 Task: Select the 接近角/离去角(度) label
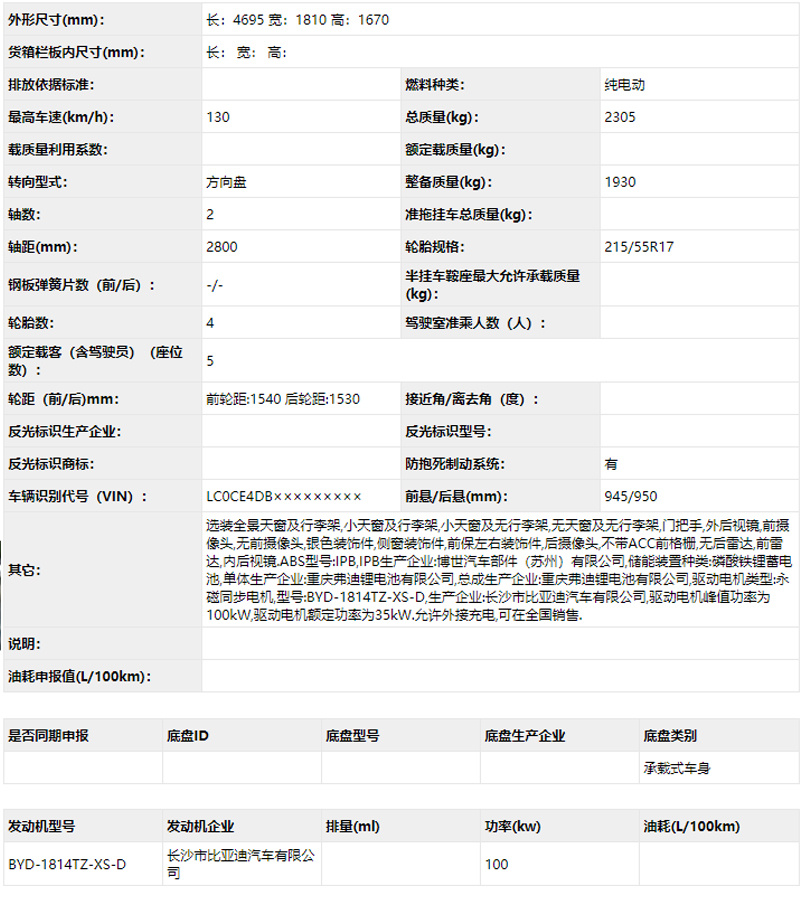pos(472,399)
